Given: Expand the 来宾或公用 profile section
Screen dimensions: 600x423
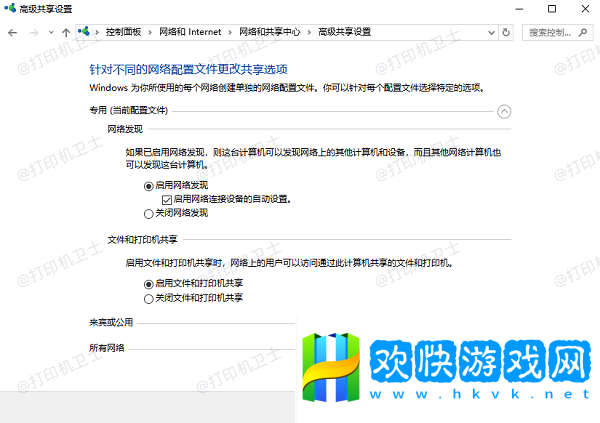Looking at the screenshot, I should click(111, 323).
